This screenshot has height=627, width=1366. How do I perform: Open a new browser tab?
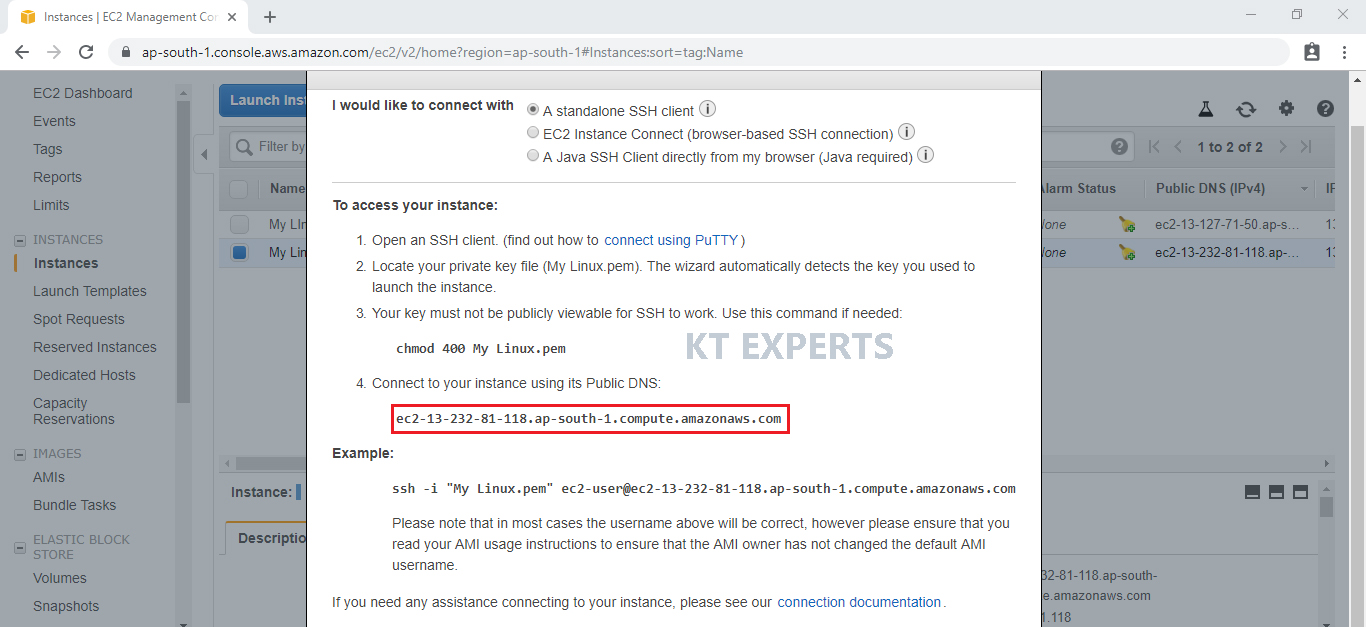pos(270,17)
